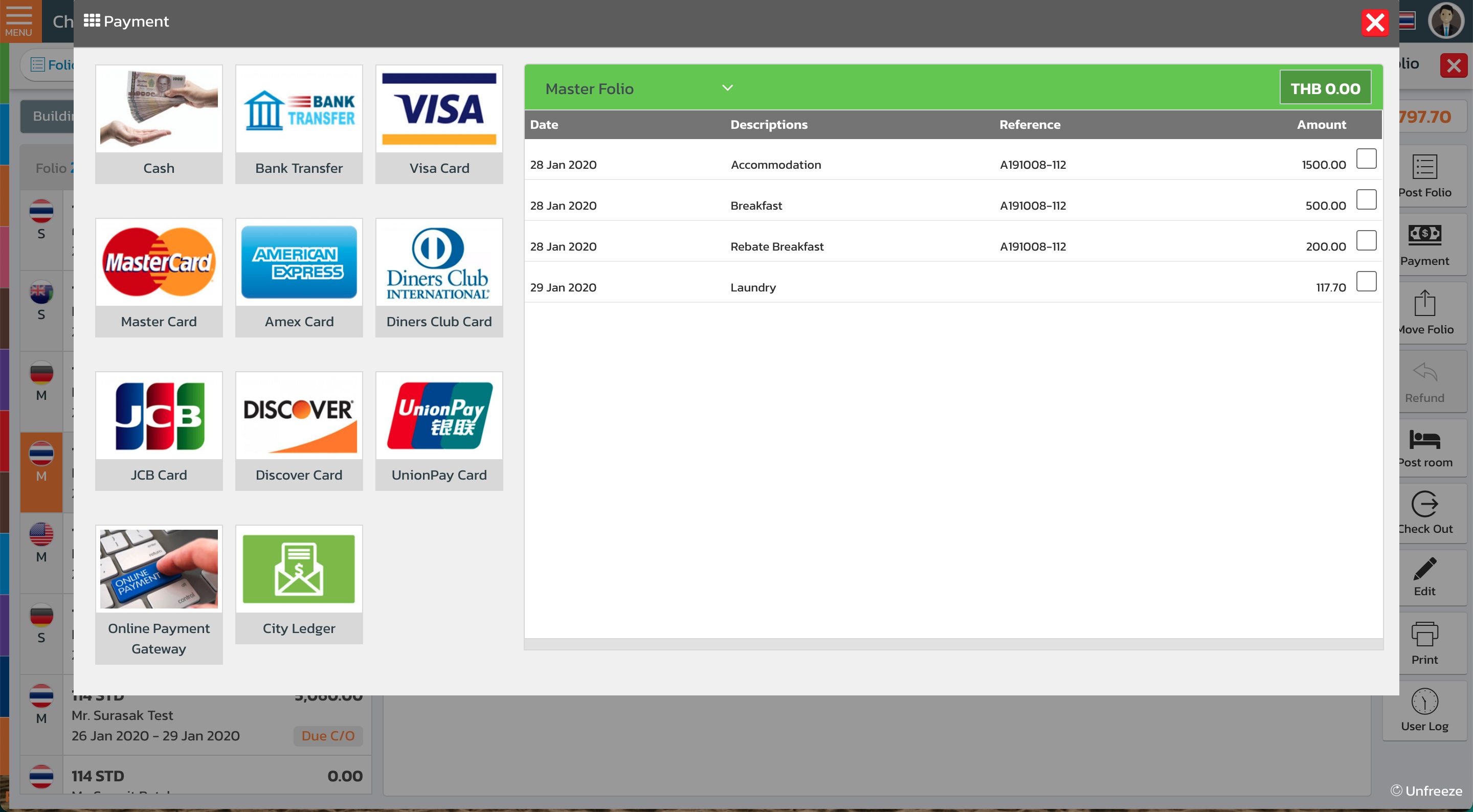Select JCB Card payment
The image size is (1473, 812).
[x=159, y=431]
